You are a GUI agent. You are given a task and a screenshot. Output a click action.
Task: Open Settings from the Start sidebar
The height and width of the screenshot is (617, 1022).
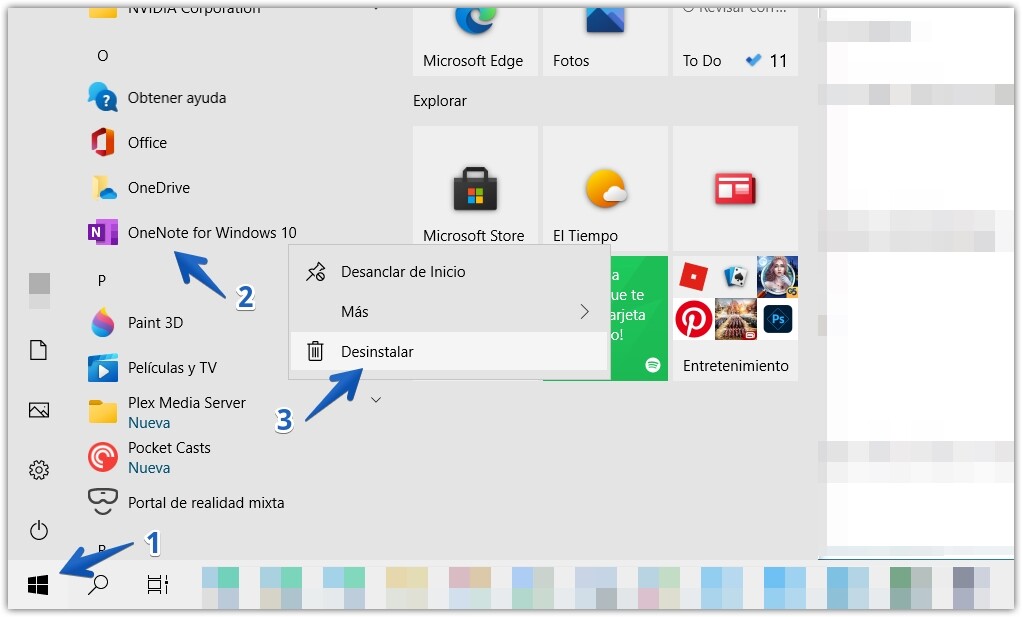click(x=37, y=469)
